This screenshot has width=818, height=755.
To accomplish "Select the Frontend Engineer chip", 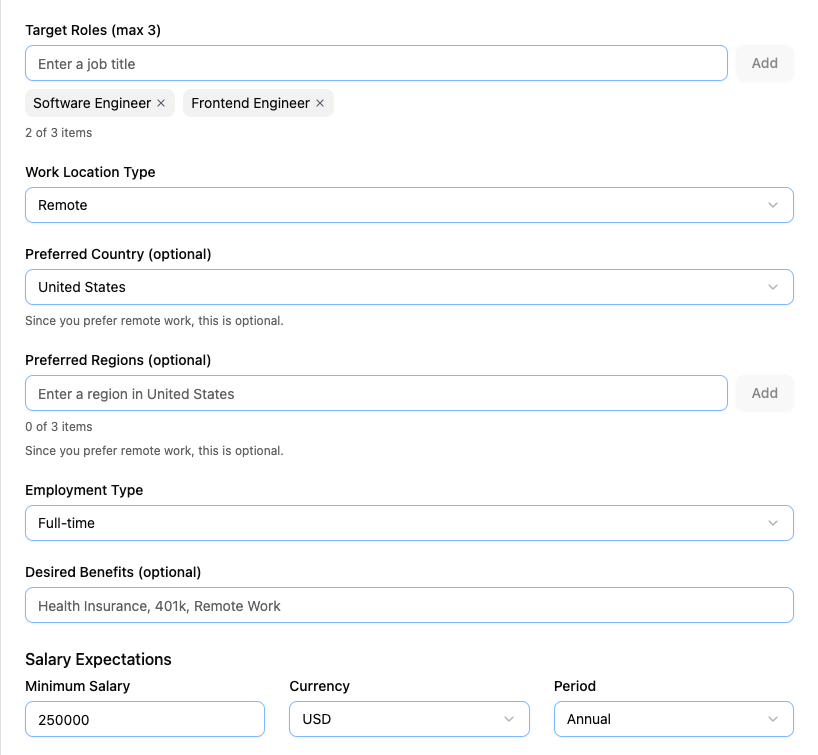I will click(x=250, y=103).
